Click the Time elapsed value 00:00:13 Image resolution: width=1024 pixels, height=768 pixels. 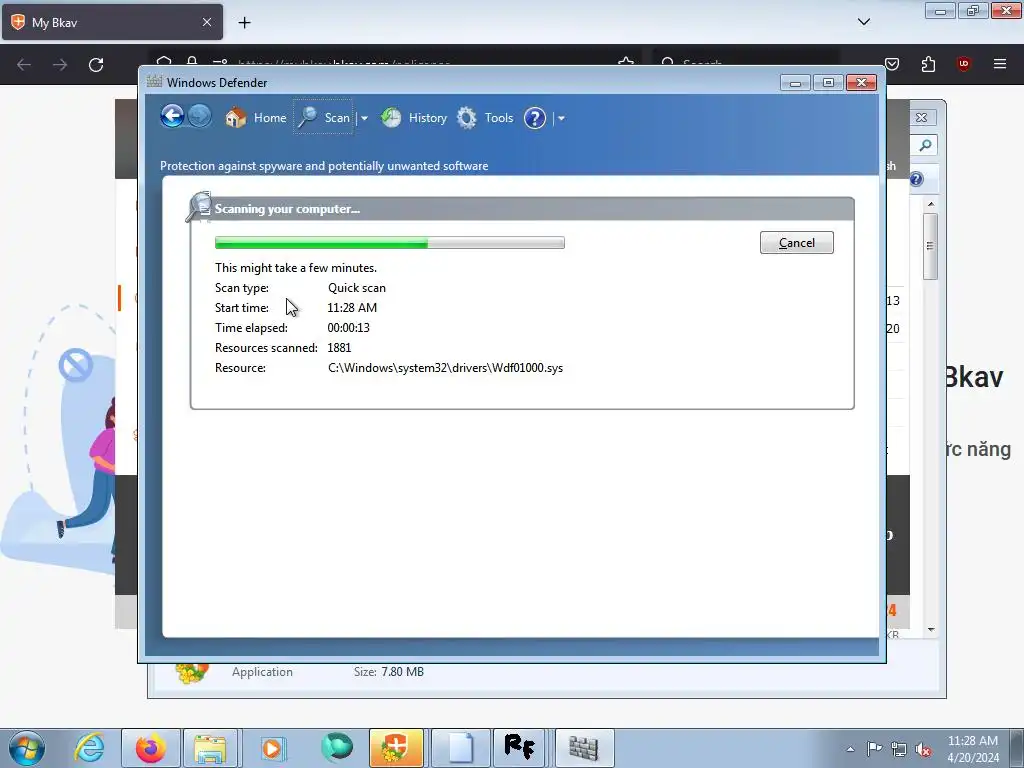349,328
